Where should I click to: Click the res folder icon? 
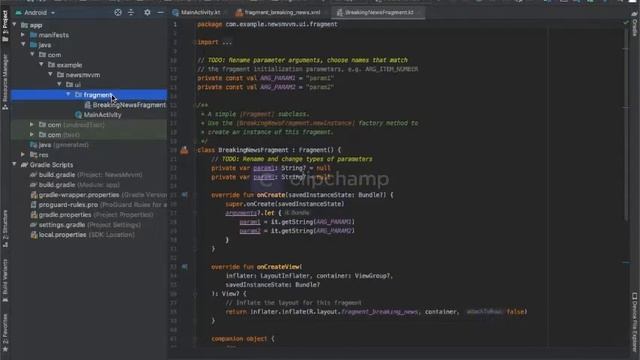tap(33, 155)
